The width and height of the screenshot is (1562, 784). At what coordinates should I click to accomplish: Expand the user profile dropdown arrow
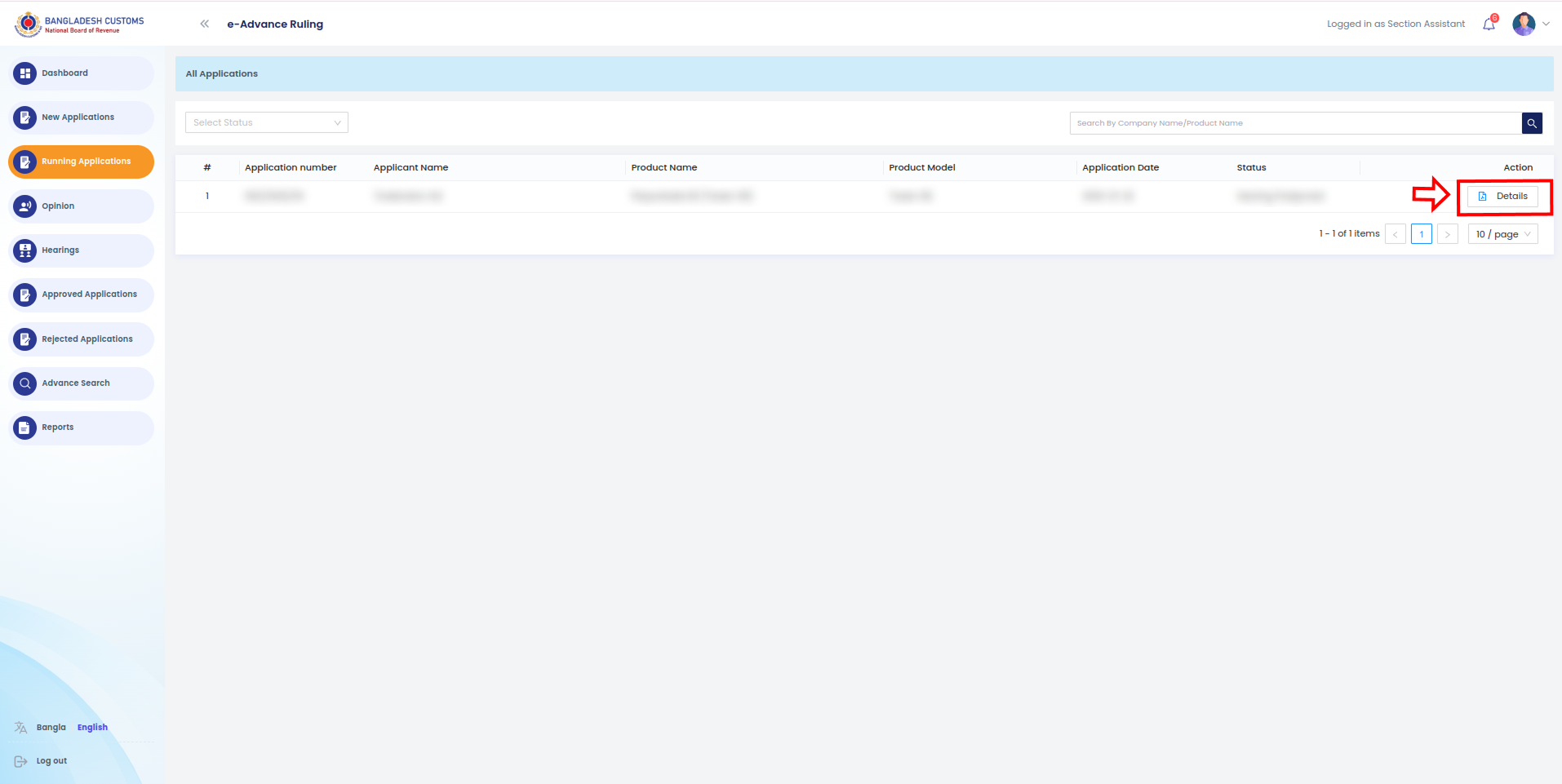[x=1546, y=24]
